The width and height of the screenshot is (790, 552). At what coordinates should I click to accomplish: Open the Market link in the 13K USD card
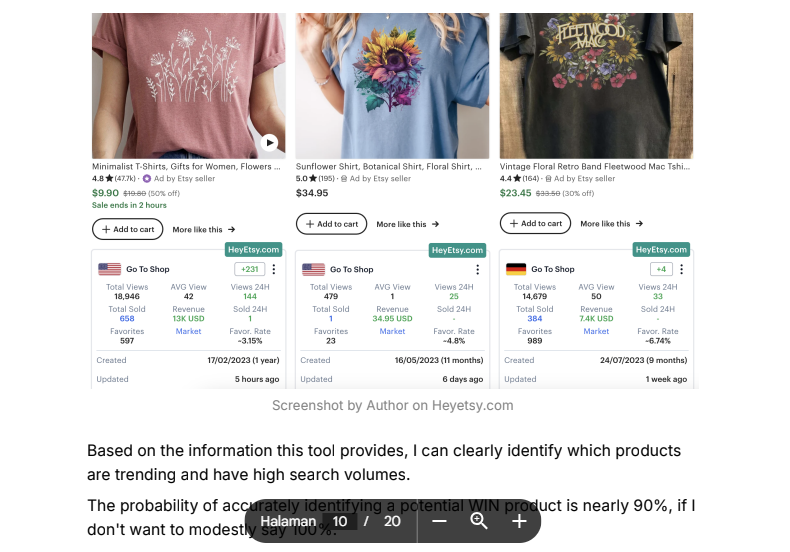pyautogui.click(x=188, y=331)
